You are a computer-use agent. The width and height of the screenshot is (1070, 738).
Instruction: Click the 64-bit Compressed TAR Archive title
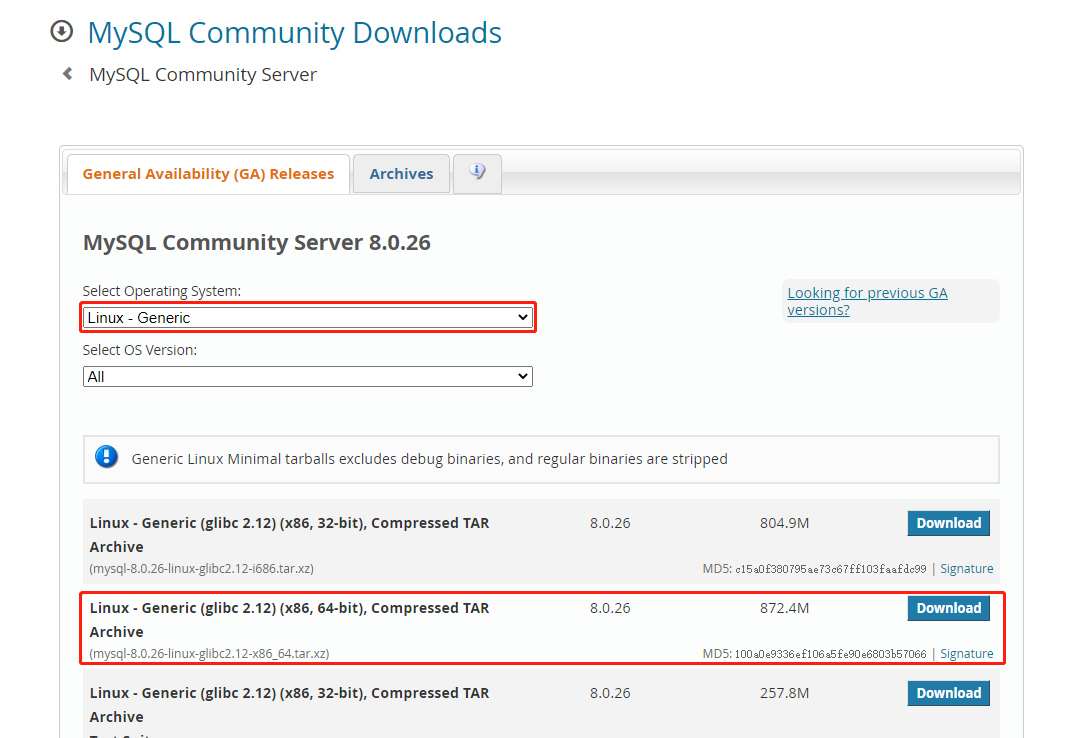289,619
